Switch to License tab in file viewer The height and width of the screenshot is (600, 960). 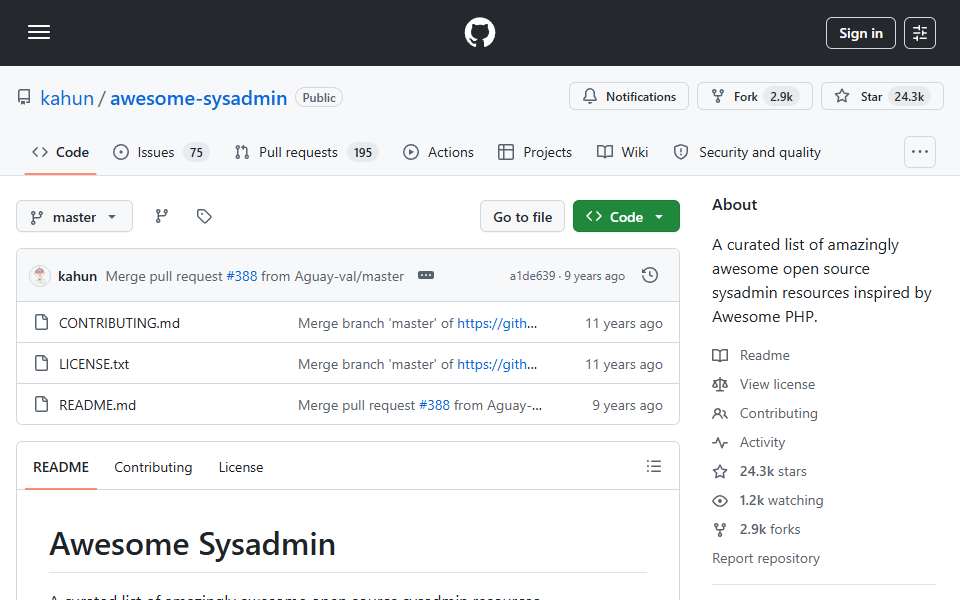pos(241,467)
